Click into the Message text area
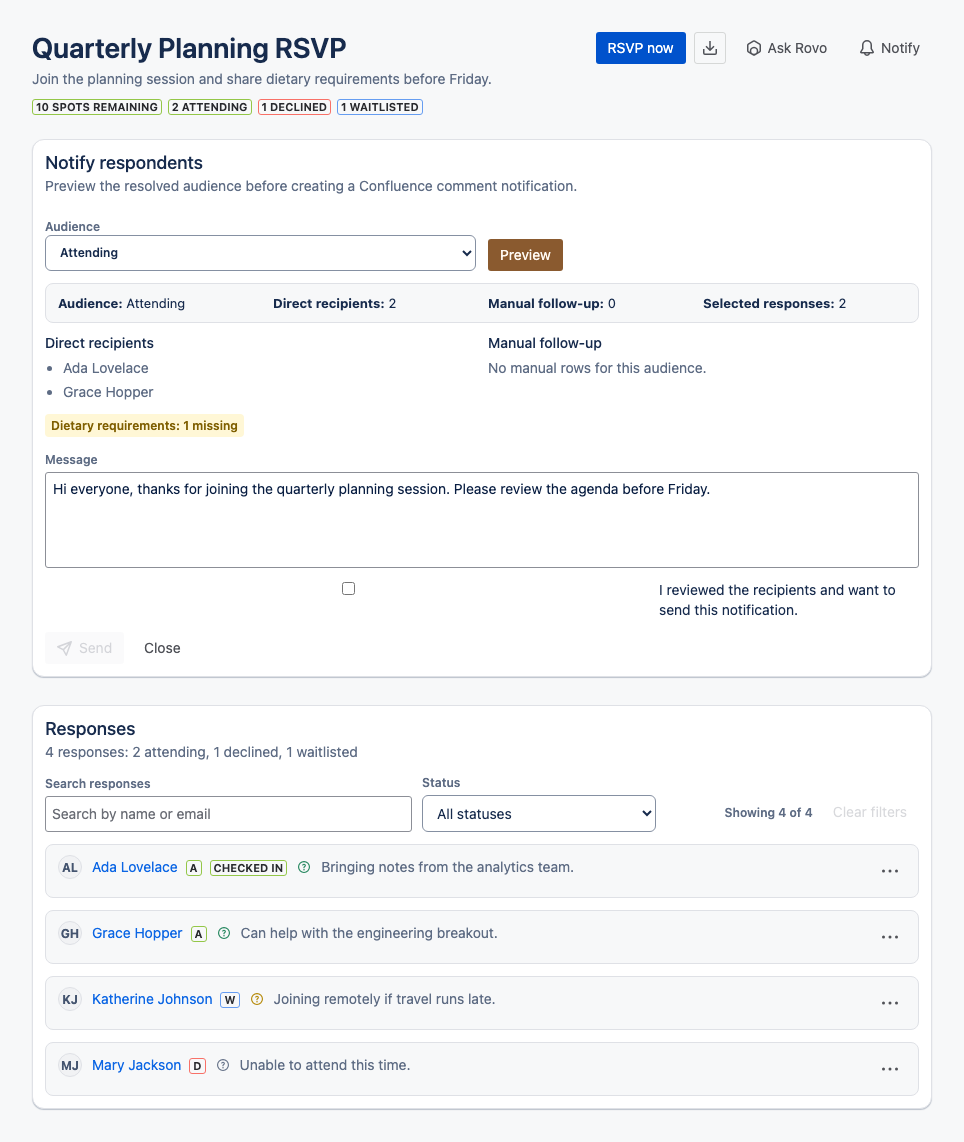Image resolution: width=964 pixels, height=1142 pixels. [x=482, y=520]
